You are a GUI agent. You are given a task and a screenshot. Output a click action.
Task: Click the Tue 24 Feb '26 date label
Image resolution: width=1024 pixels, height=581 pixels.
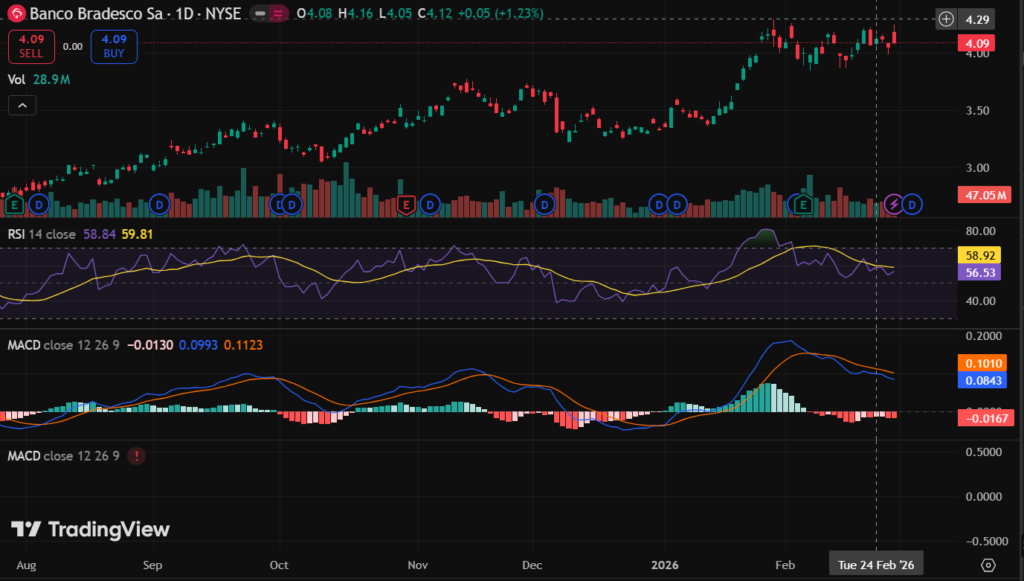pyautogui.click(x=877, y=564)
